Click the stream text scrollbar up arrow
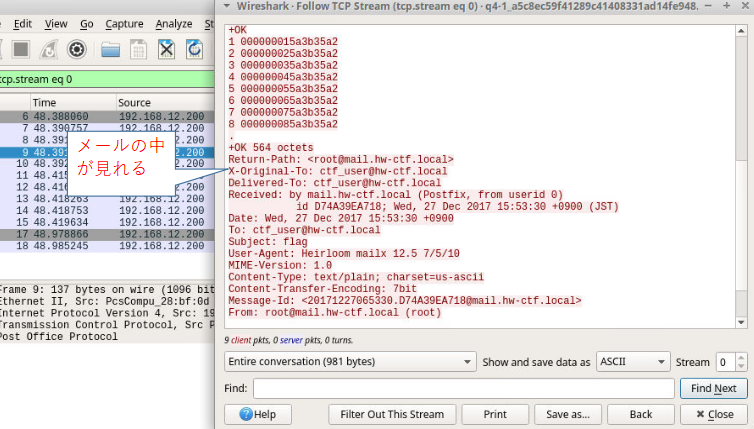 pyautogui.click(x=741, y=31)
